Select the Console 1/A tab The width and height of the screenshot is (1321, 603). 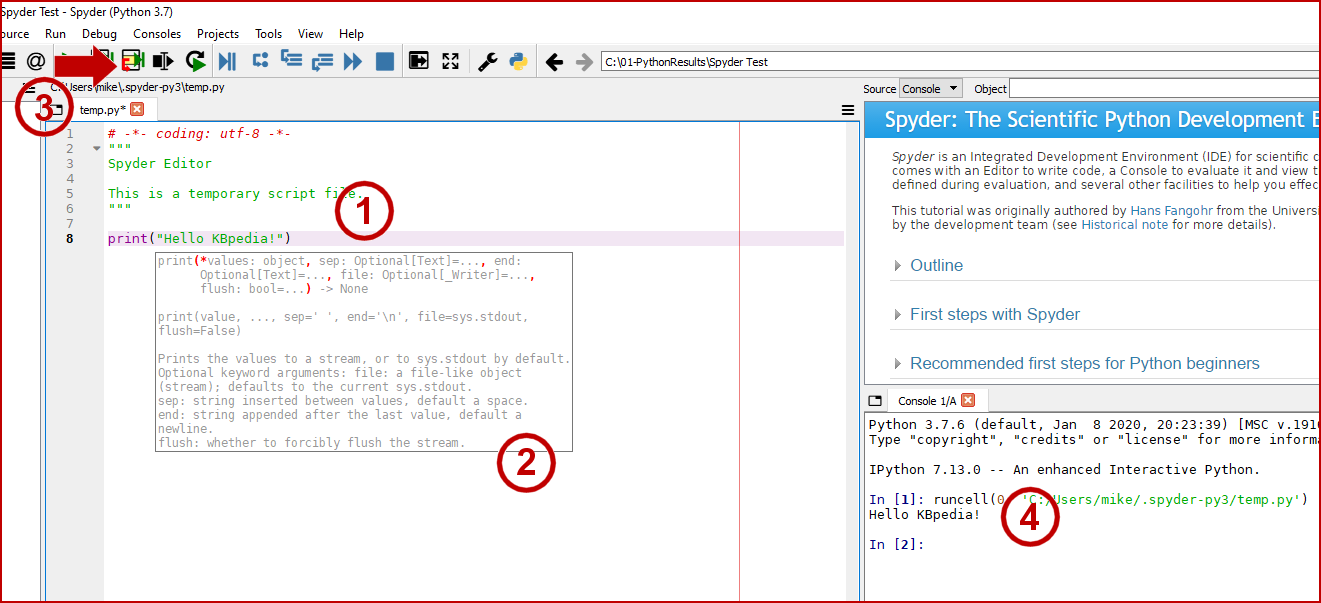pyautogui.click(x=927, y=401)
